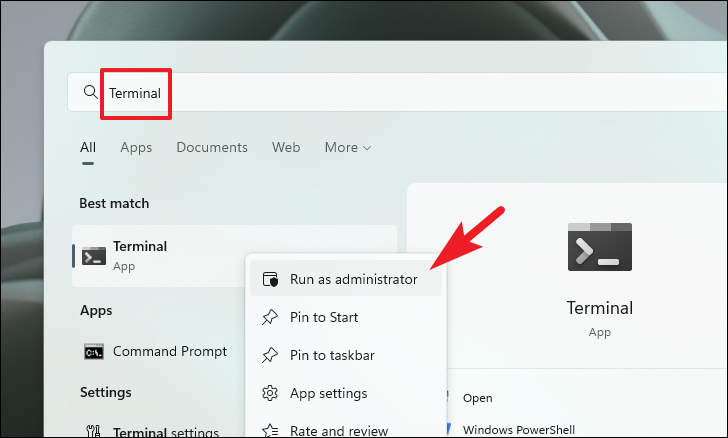
Task: Click the gear icon next to App settings
Action: pyautogui.click(x=270, y=393)
